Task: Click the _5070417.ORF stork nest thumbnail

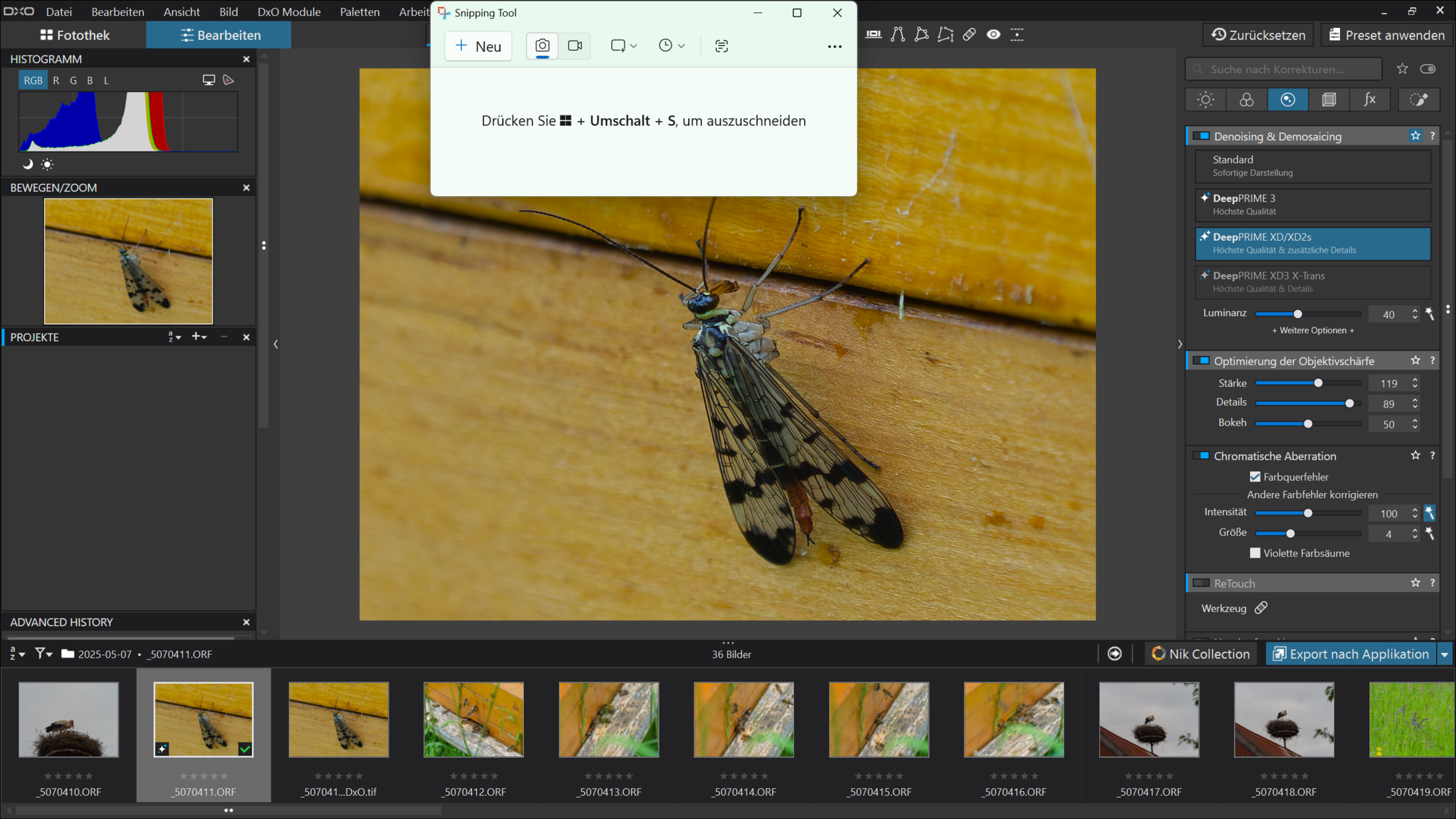Action: pos(1148,720)
